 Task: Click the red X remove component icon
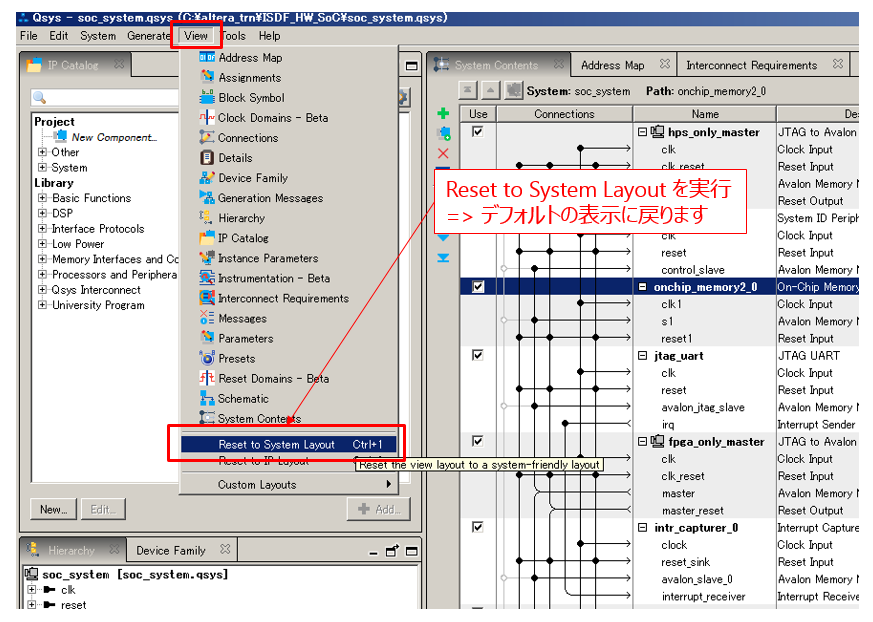tap(443, 153)
